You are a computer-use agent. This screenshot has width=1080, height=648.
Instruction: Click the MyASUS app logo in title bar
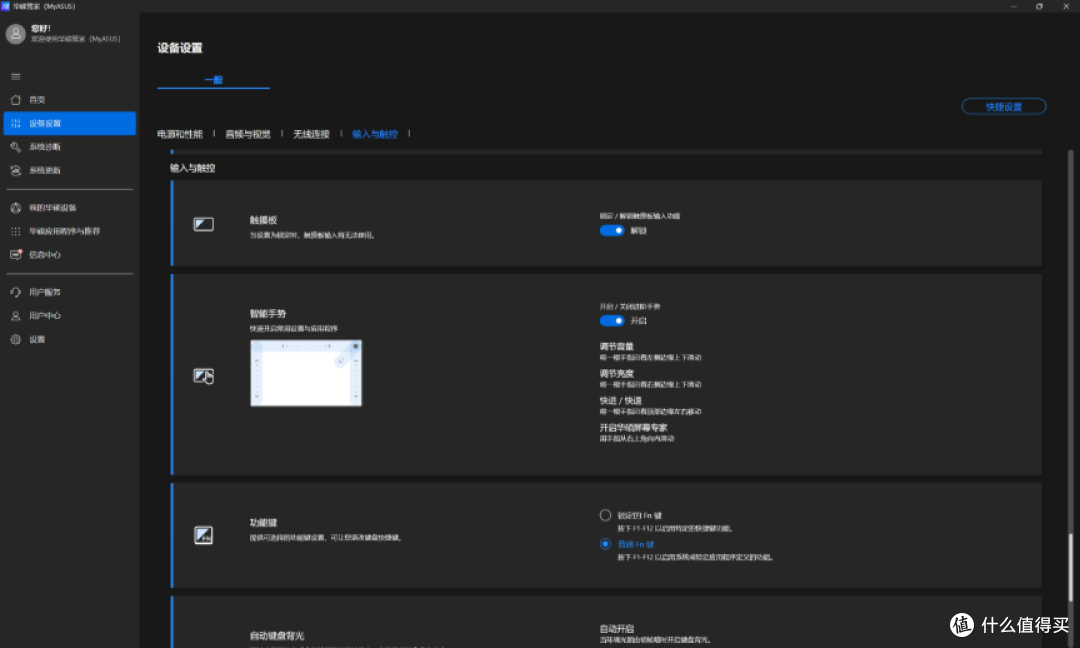tap(6, 6)
